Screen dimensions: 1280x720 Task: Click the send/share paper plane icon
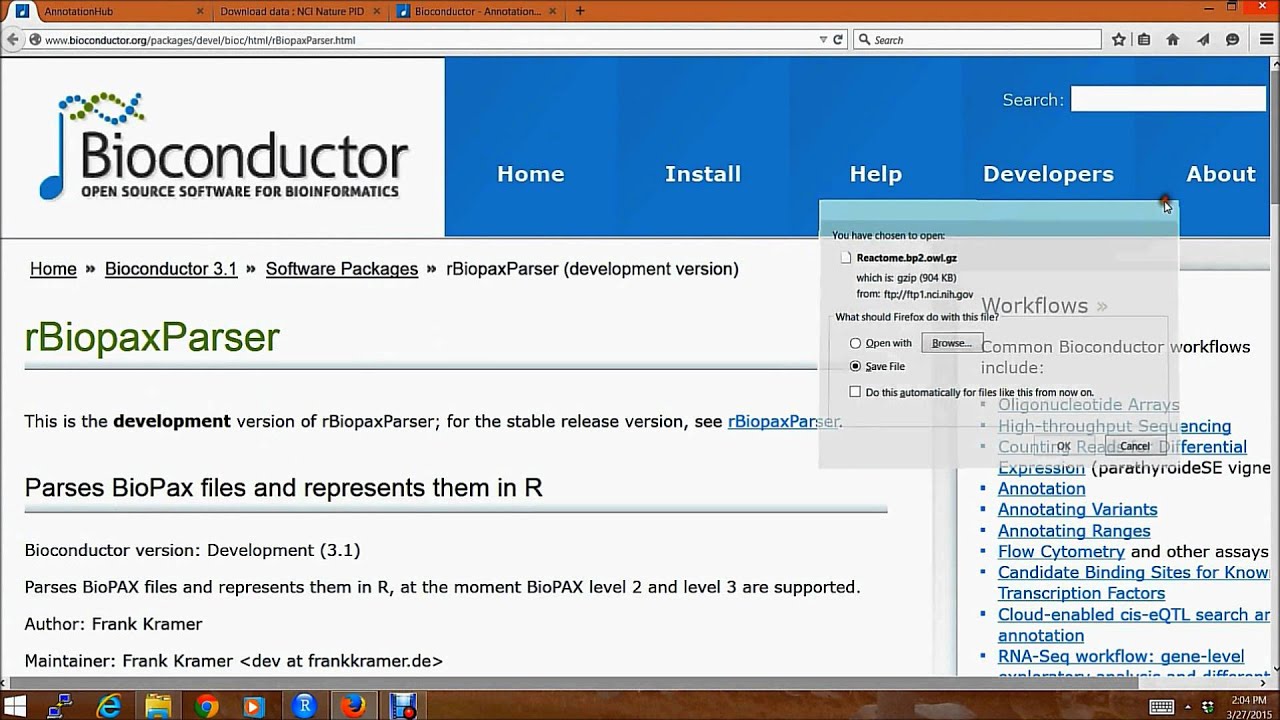(1203, 40)
